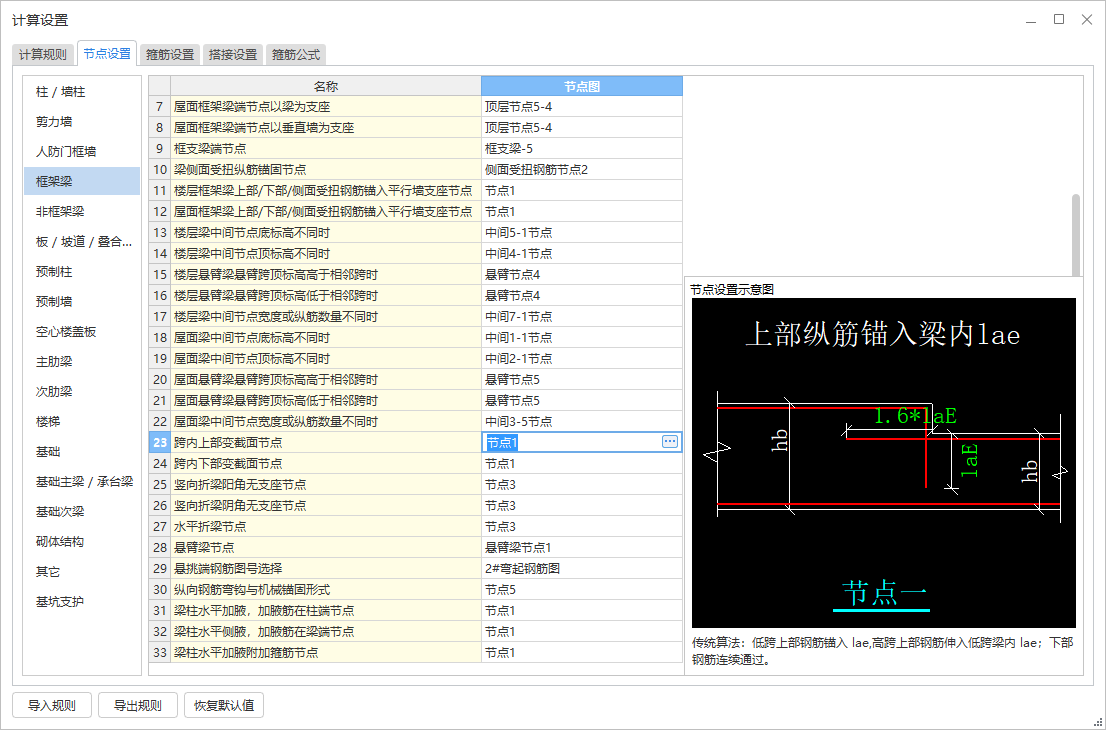The image size is (1106, 730).
Task: Open 基坑支护 category
Action: click(x=82, y=601)
